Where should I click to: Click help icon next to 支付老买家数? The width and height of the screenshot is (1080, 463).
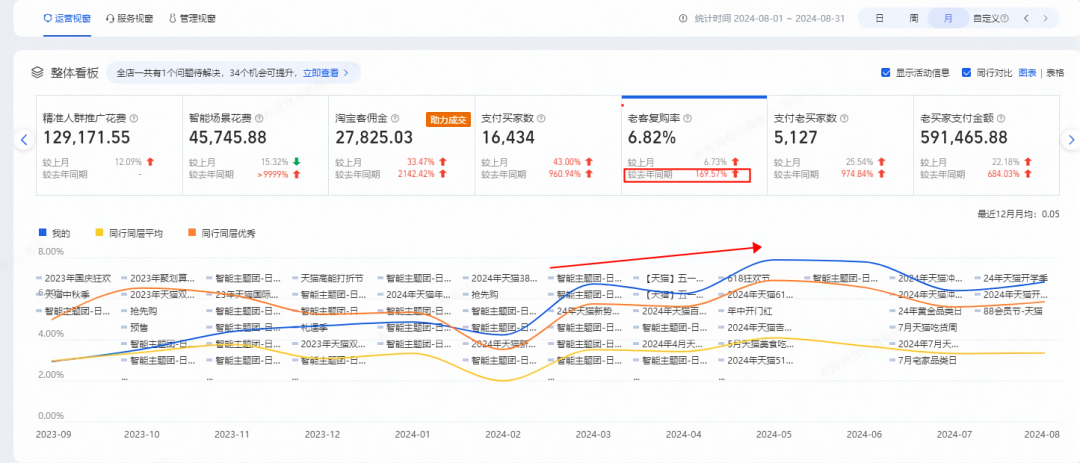click(842, 119)
